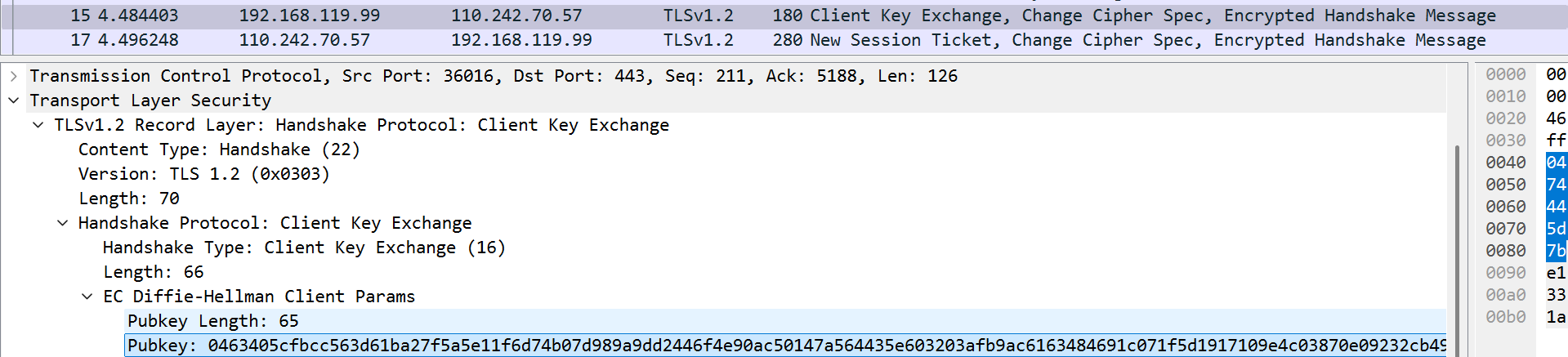
Task: Collapse the TLSv1.2 Record Layer node
Action: [38, 125]
